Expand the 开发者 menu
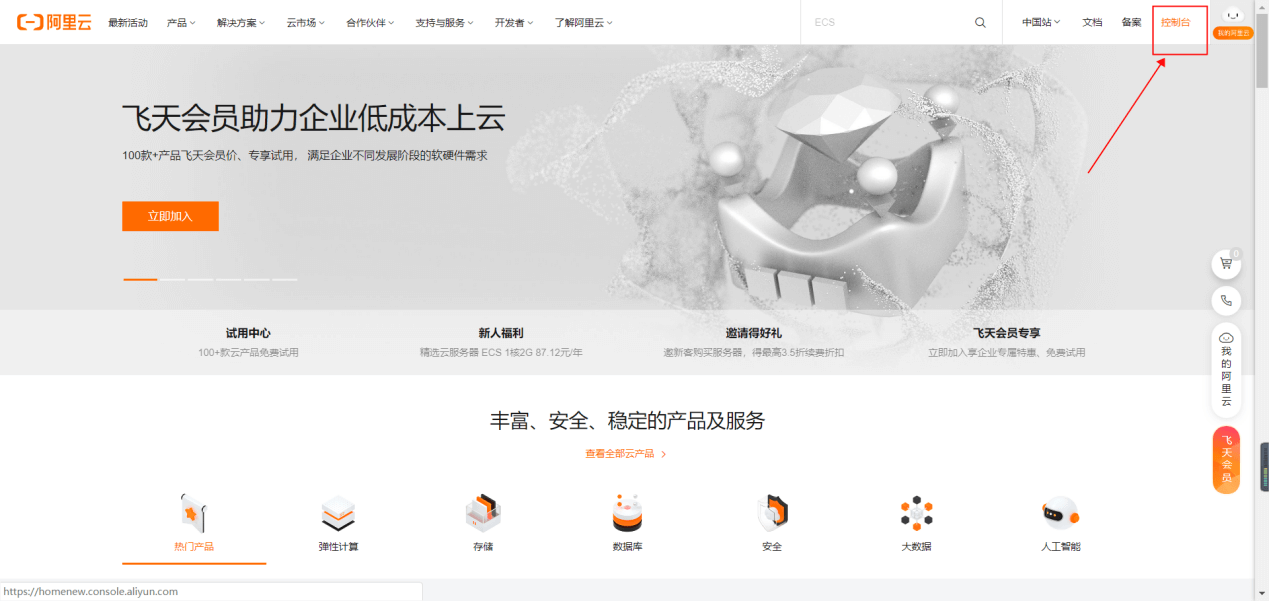This screenshot has height=601, width=1269. pos(514,22)
